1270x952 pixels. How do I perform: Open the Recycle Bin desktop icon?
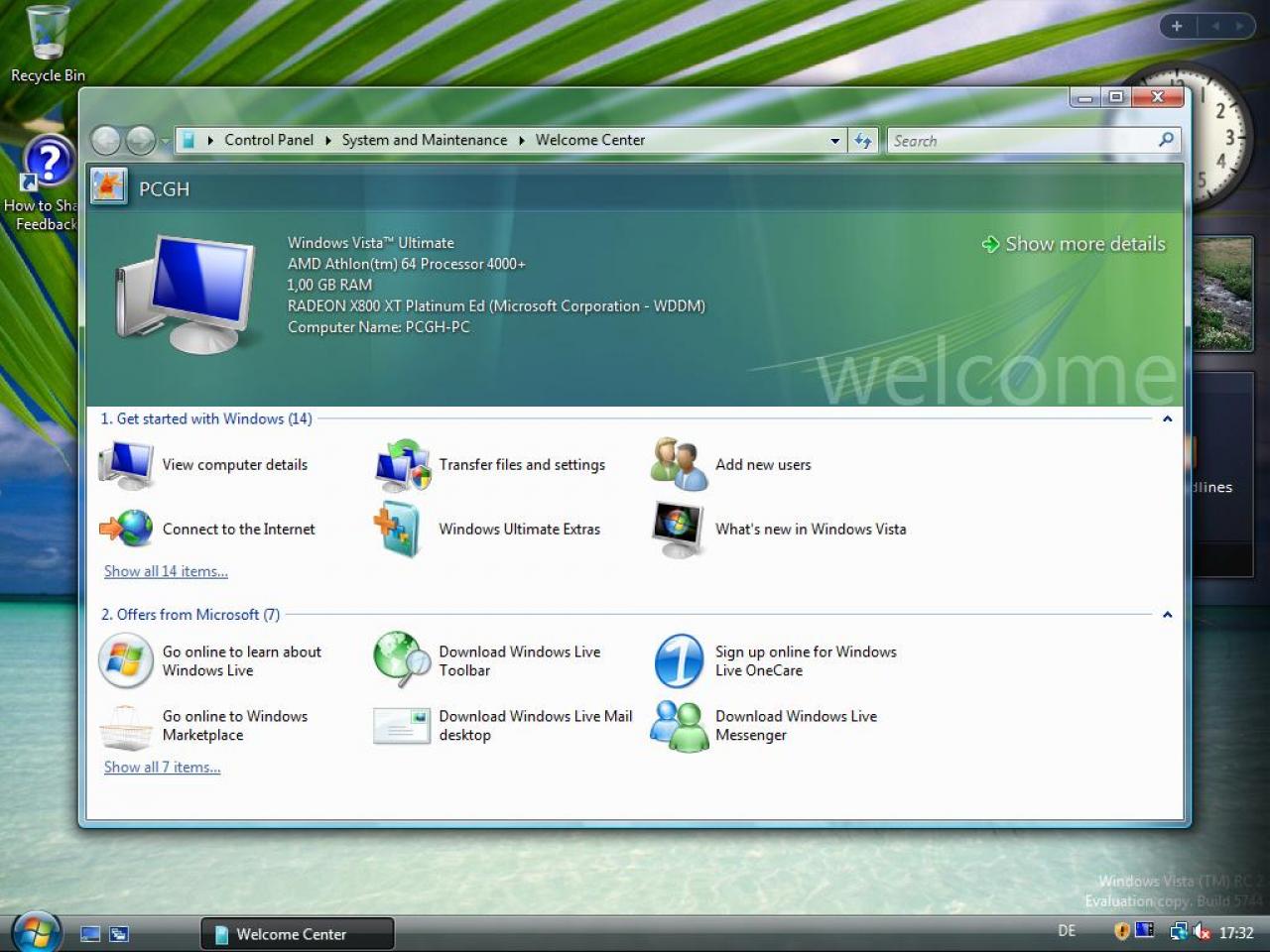click(48, 45)
